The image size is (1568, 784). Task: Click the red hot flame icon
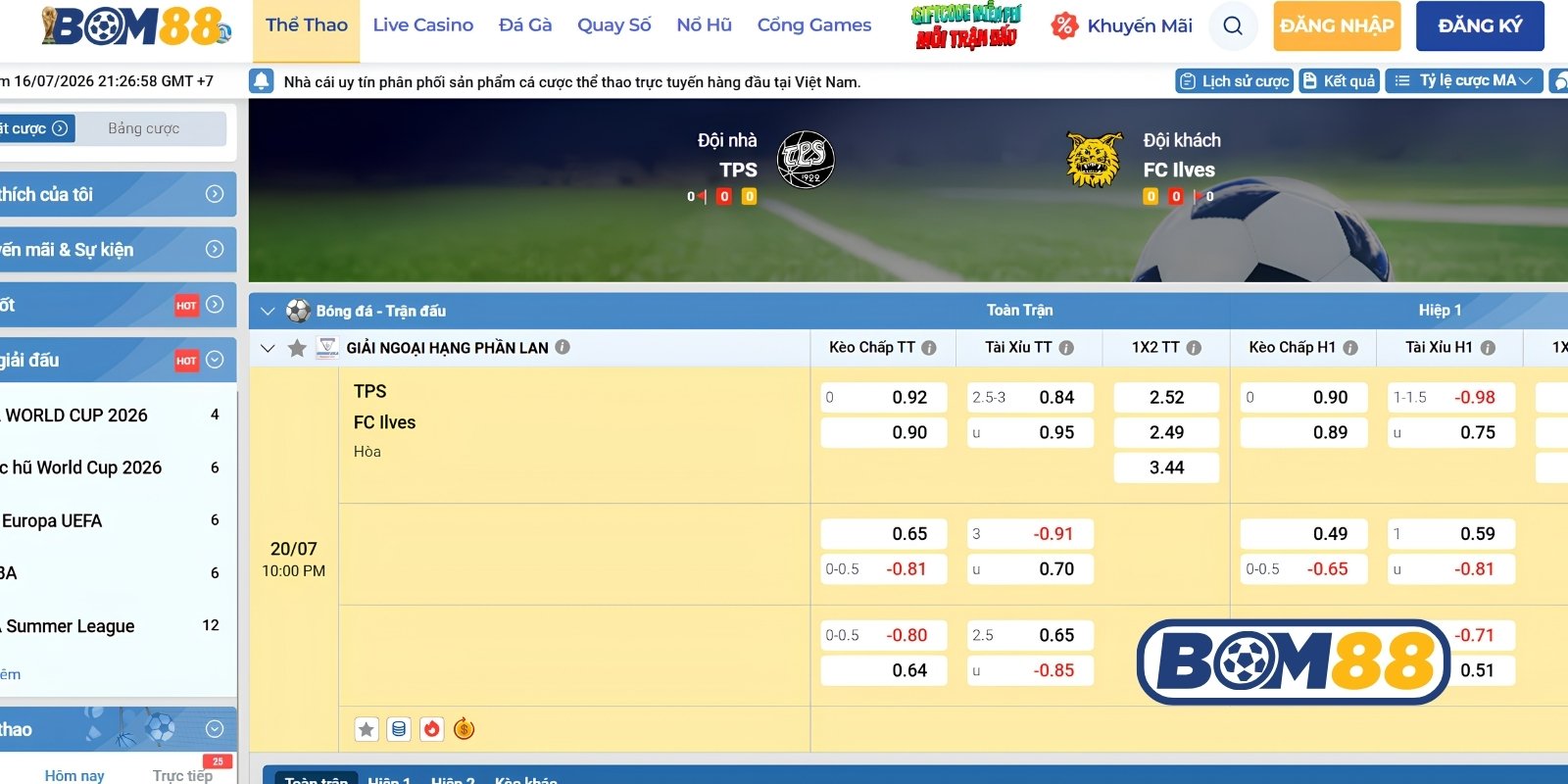(x=432, y=729)
